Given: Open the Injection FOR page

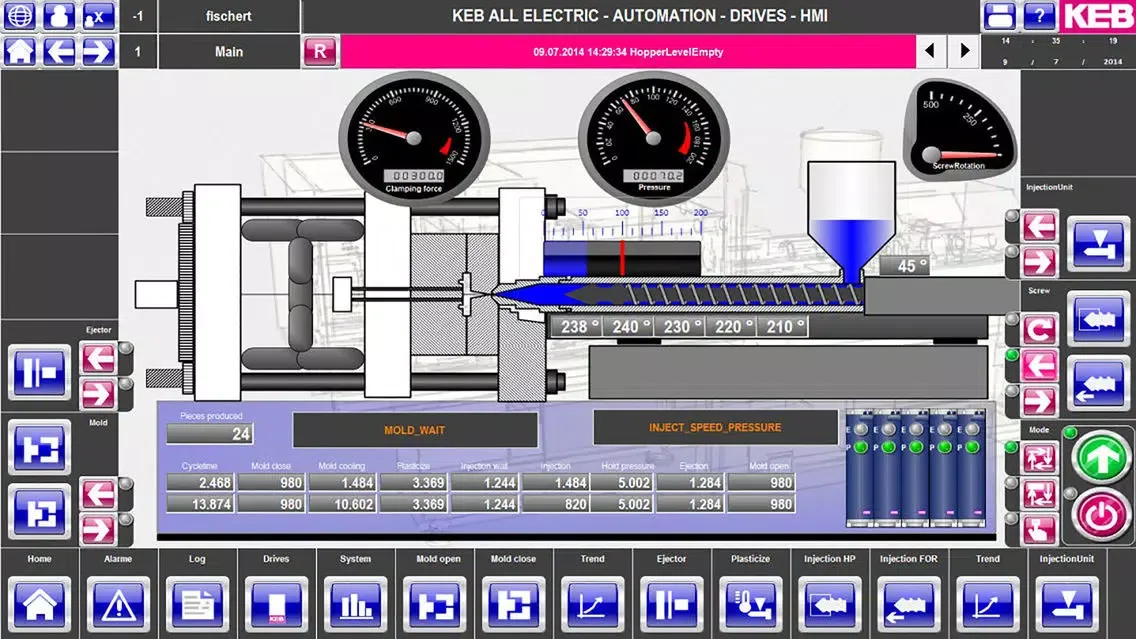Looking at the screenshot, I should tap(909, 604).
